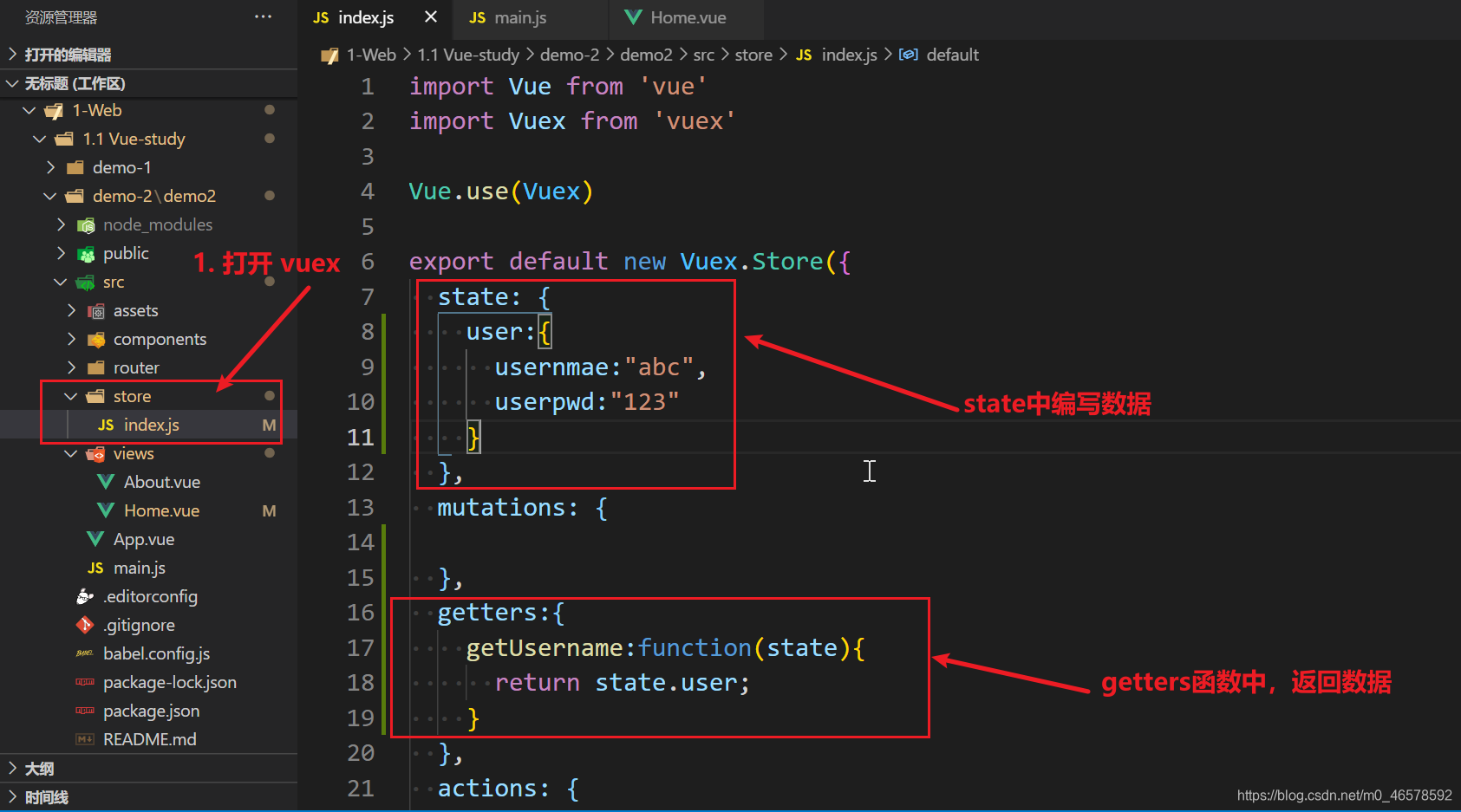Click the demo-1 folder icon

[x=75, y=167]
